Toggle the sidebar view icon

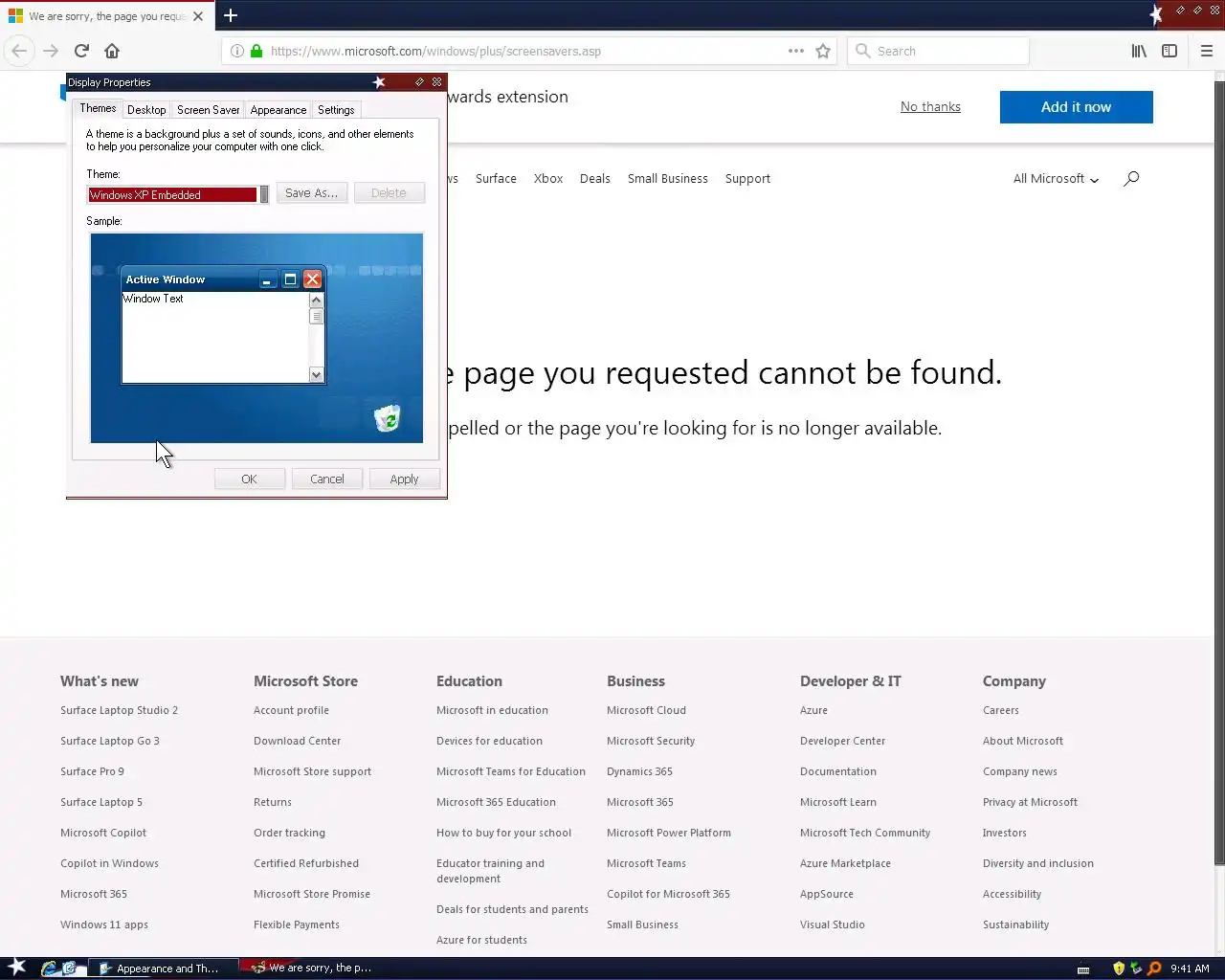pos(1169,51)
